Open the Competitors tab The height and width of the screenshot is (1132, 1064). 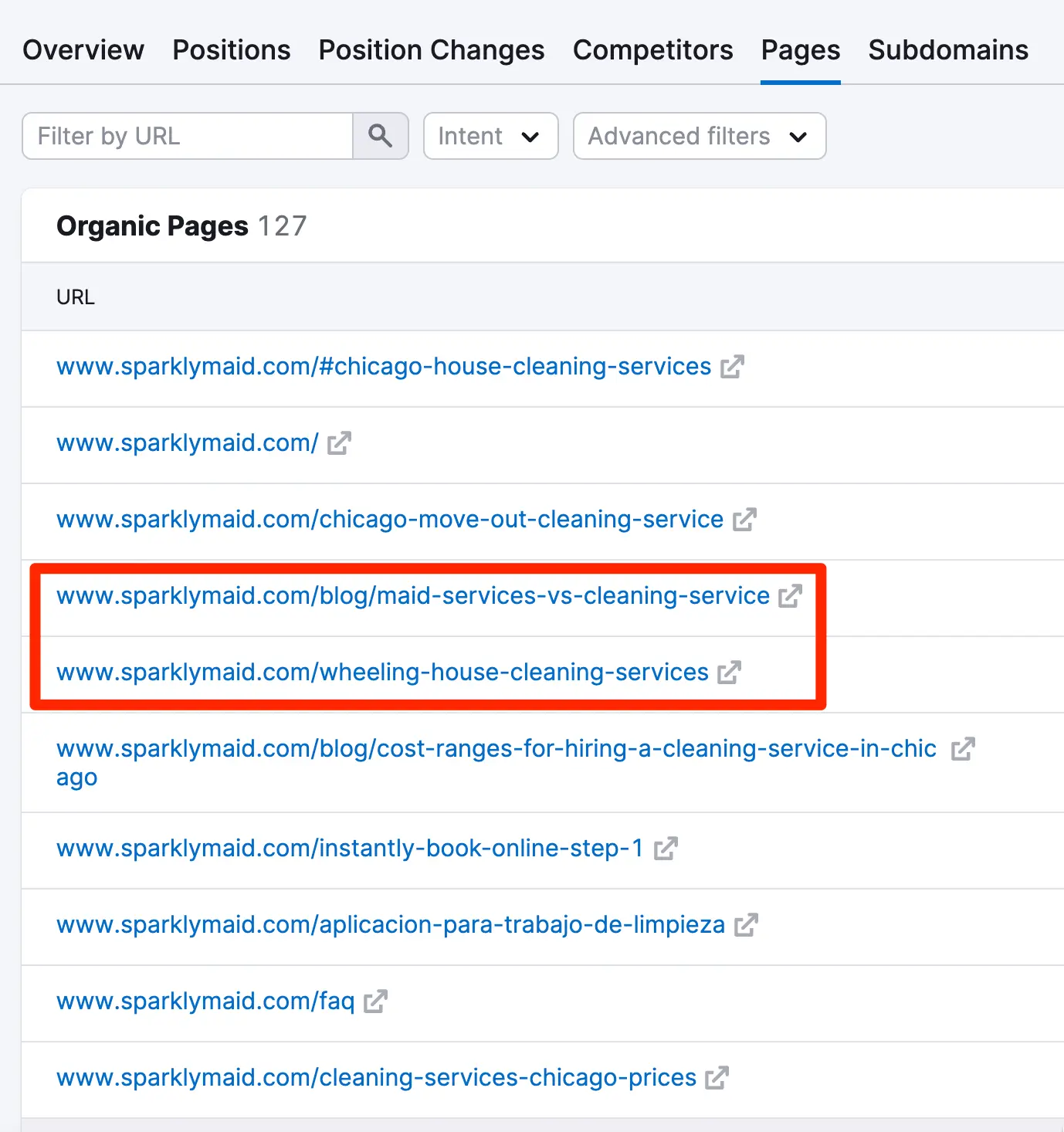coord(652,50)
